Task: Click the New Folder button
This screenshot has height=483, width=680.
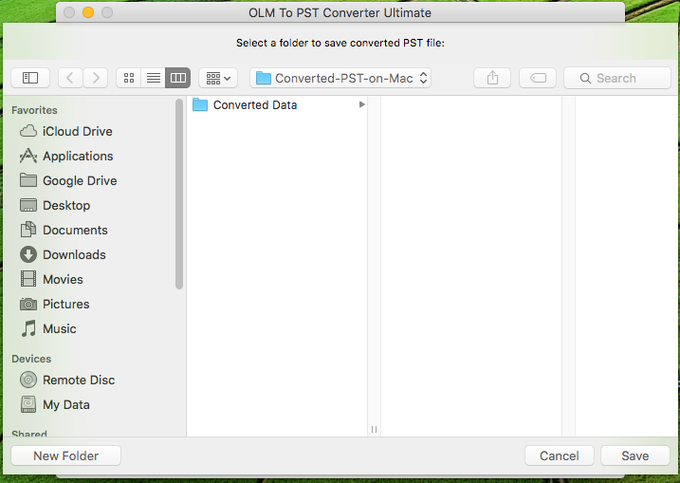Action: point(66,456)
